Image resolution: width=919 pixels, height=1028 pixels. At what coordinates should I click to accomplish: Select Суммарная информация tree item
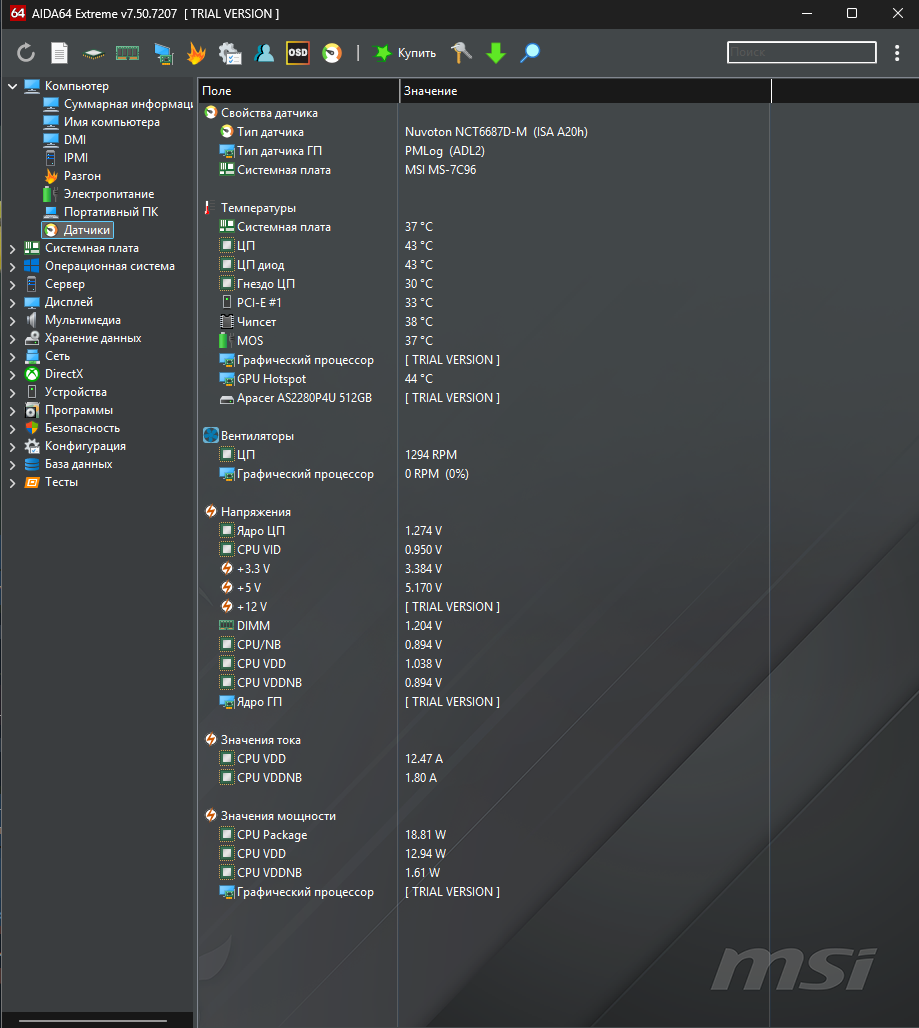128,104
